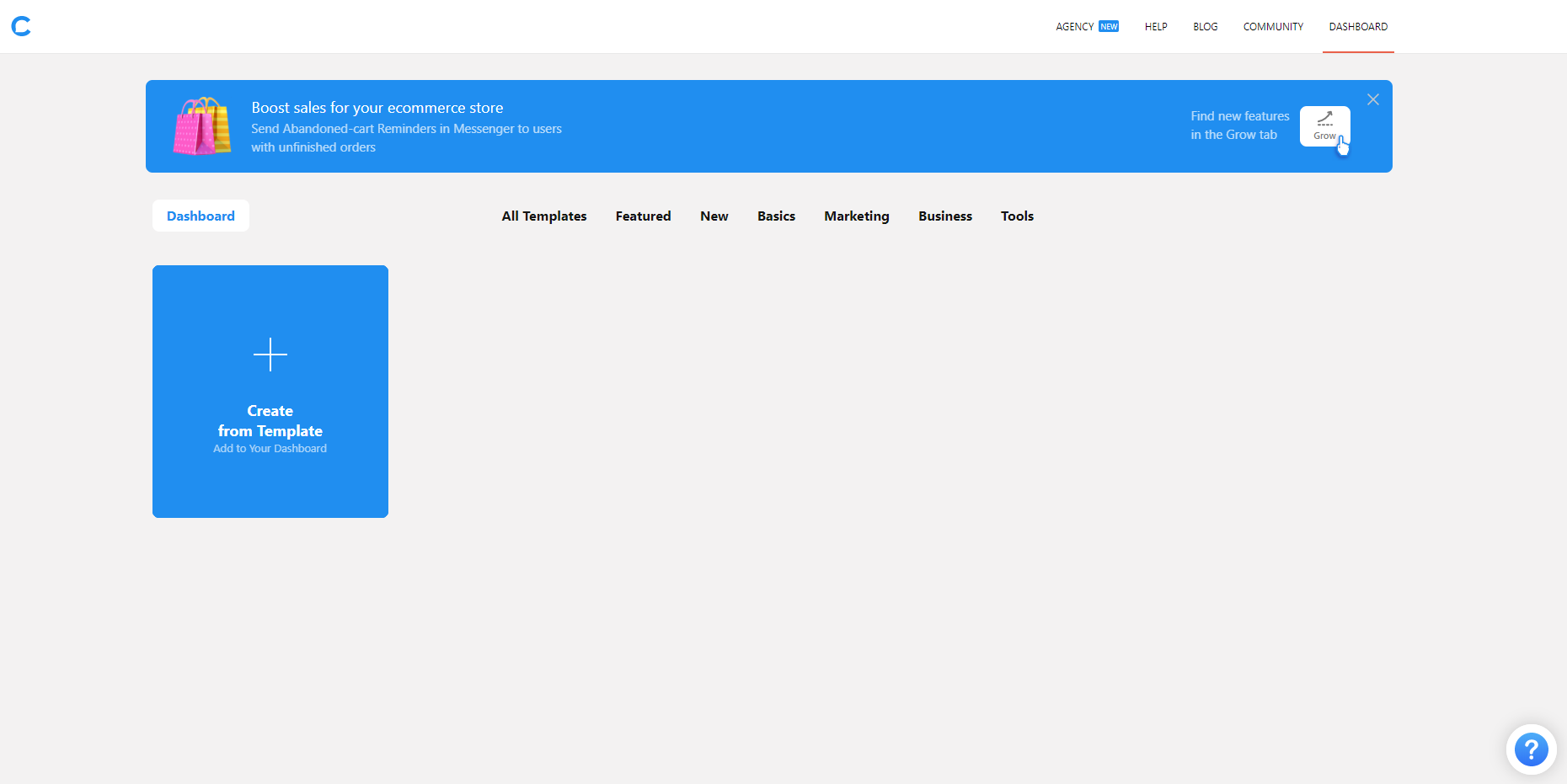Show the Tools templates
This screenshot has height=784, width=1567.
point(1017,216)
